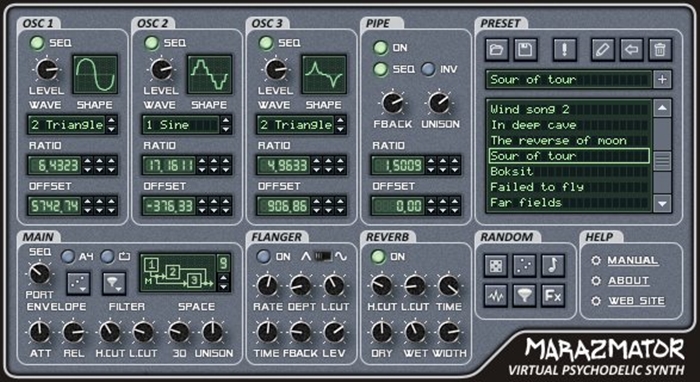
Task: Click the Main ATT envelope knob
Action: (x=40, y=332)
